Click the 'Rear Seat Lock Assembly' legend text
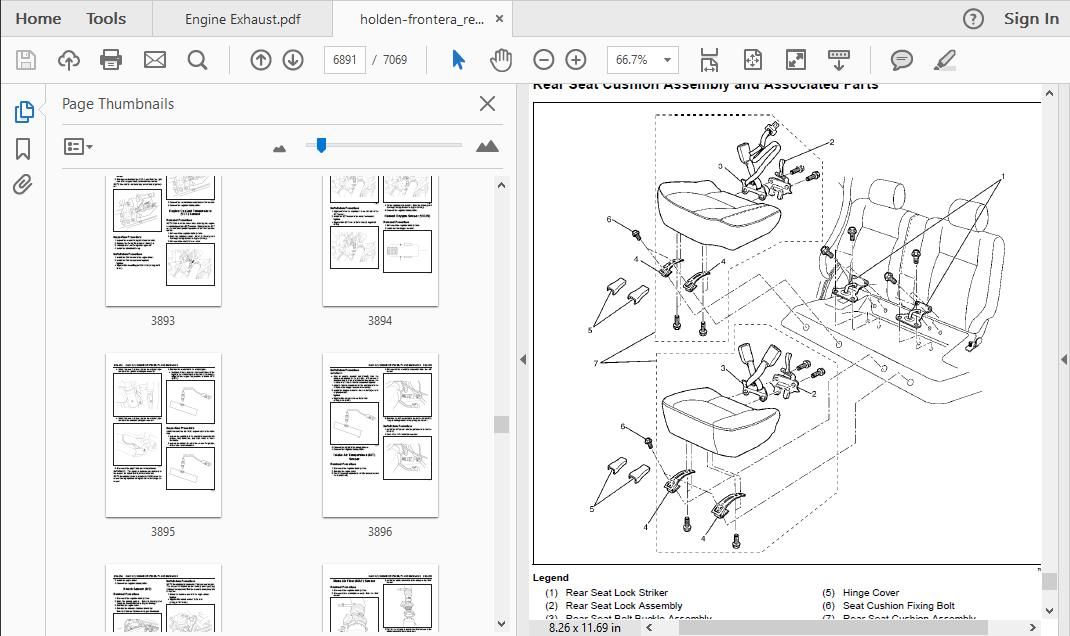Image resolution: width=1070 pixels, height=636 pixels. [624, 605]
